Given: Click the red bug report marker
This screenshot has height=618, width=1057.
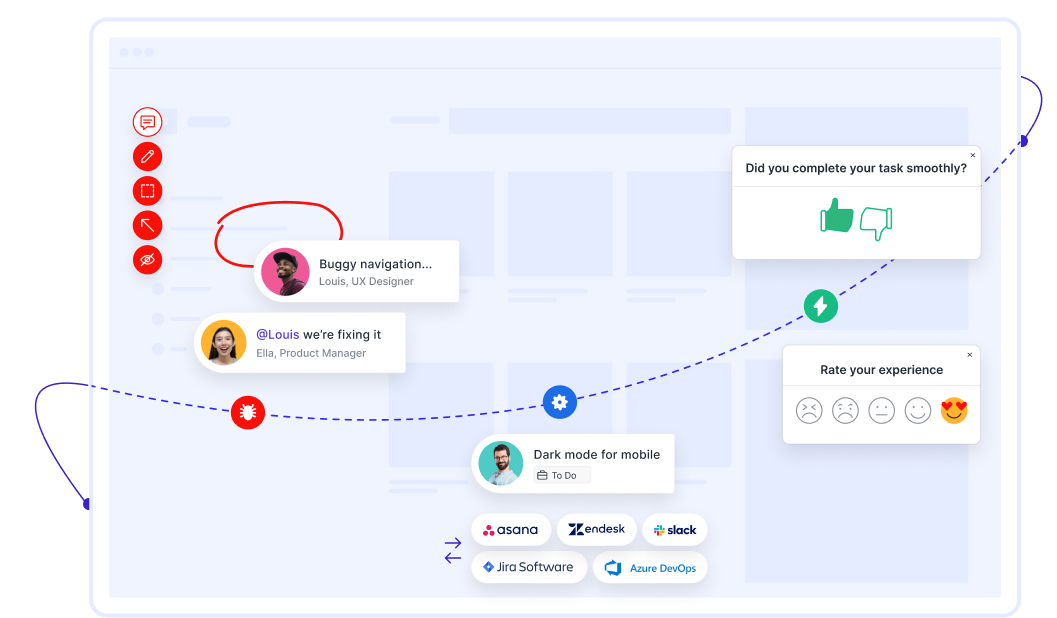Looking at the screenshot, I should (247, 412).
